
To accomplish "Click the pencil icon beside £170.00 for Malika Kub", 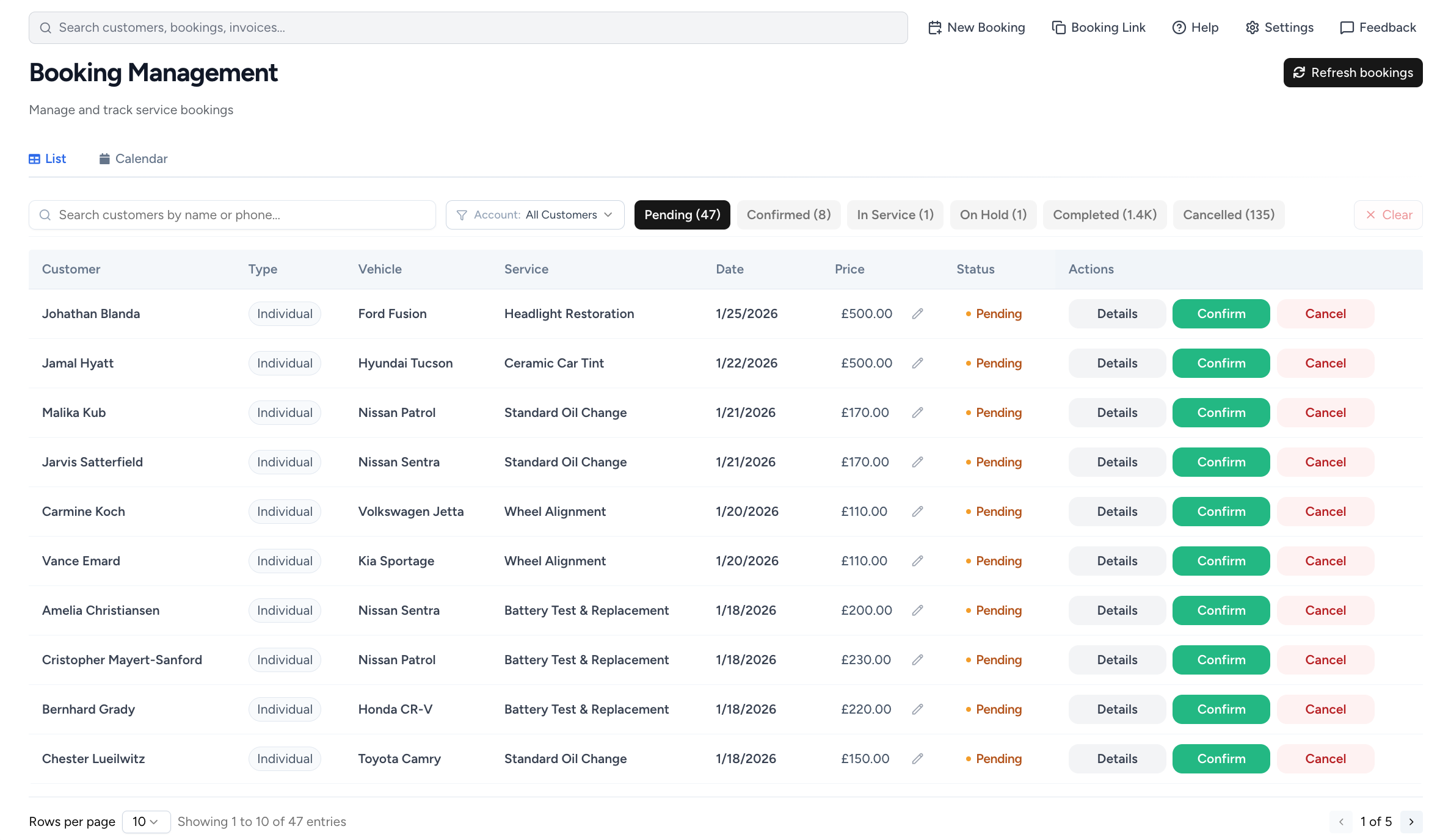I will pyautogui.click(x=918, y=413).
